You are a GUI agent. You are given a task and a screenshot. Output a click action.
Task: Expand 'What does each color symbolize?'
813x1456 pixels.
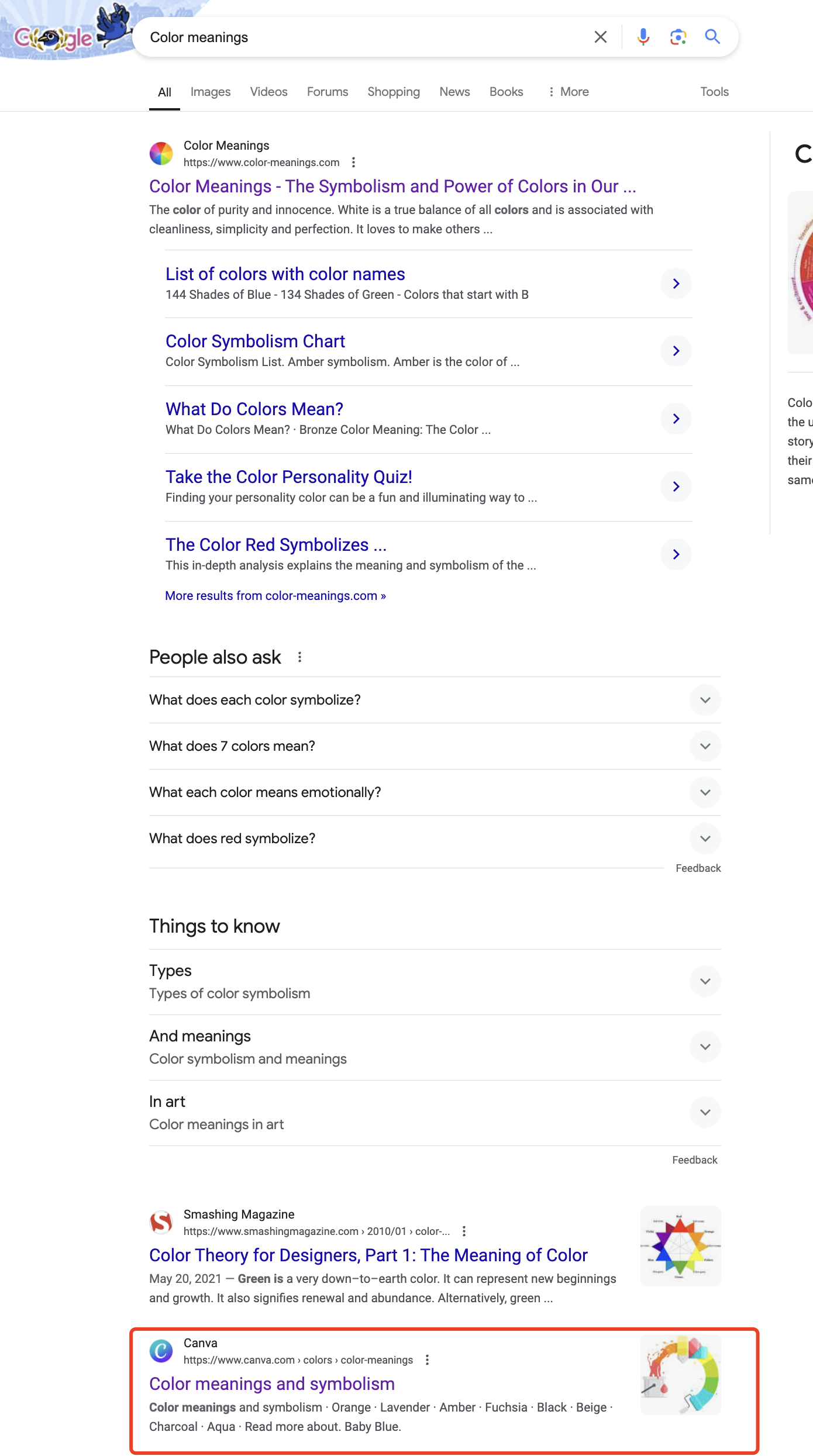pos(435,700)
